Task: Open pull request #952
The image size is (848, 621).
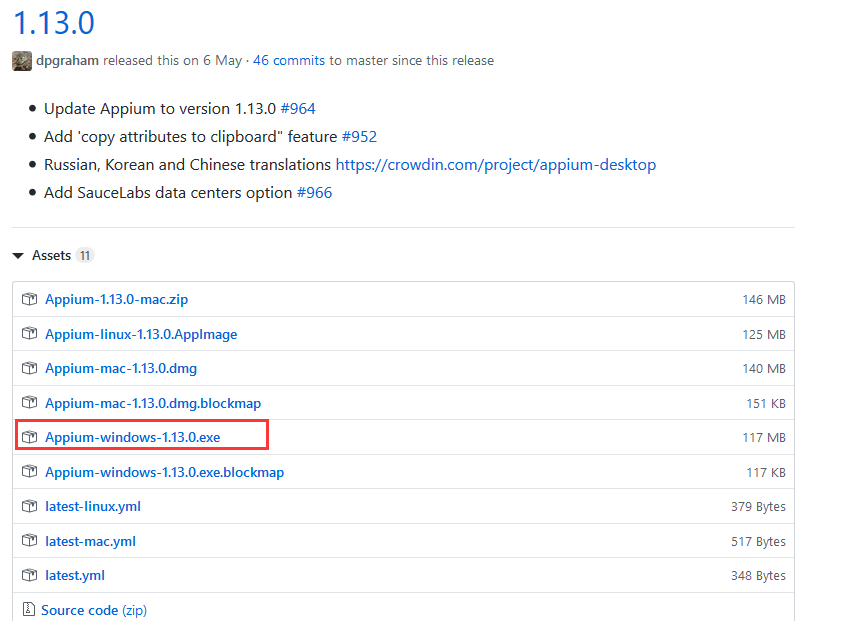Action: 359,137
